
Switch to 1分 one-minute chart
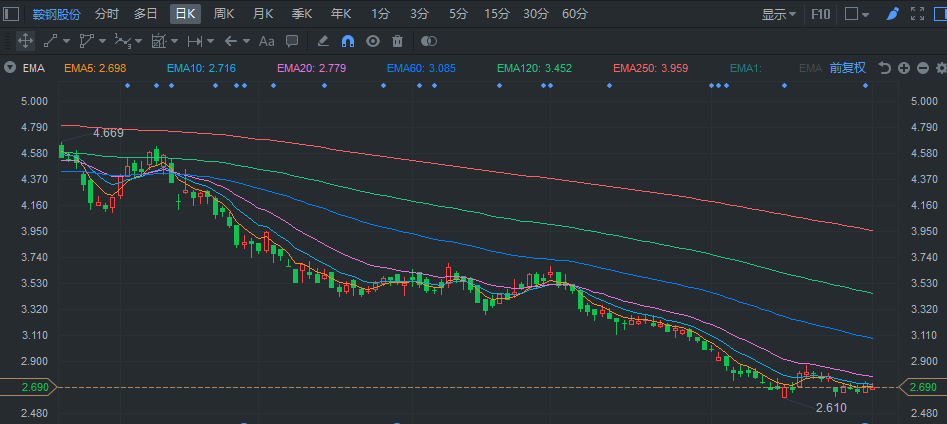380,13
